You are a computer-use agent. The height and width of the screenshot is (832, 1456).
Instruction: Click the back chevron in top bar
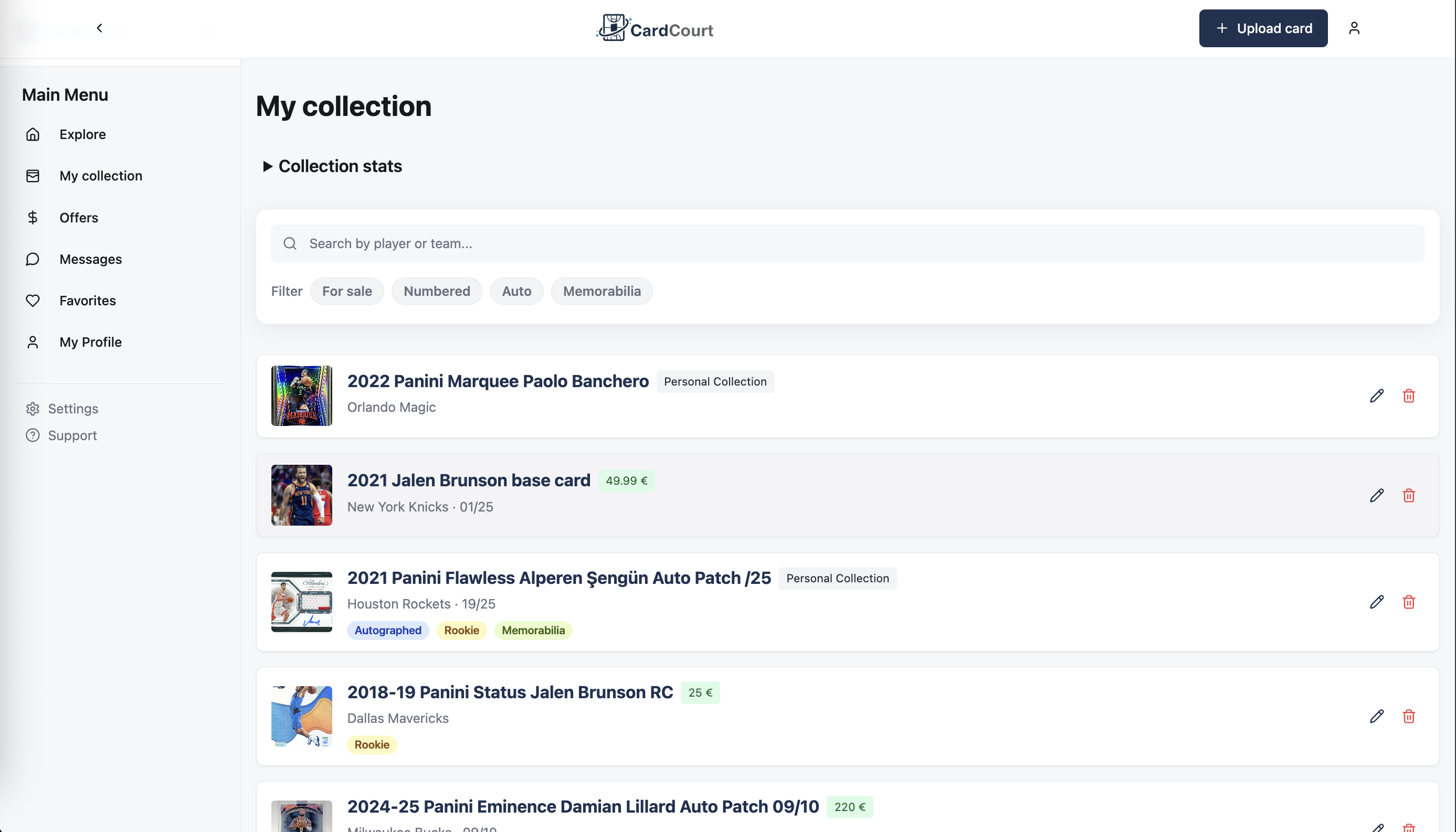[100, 28]
